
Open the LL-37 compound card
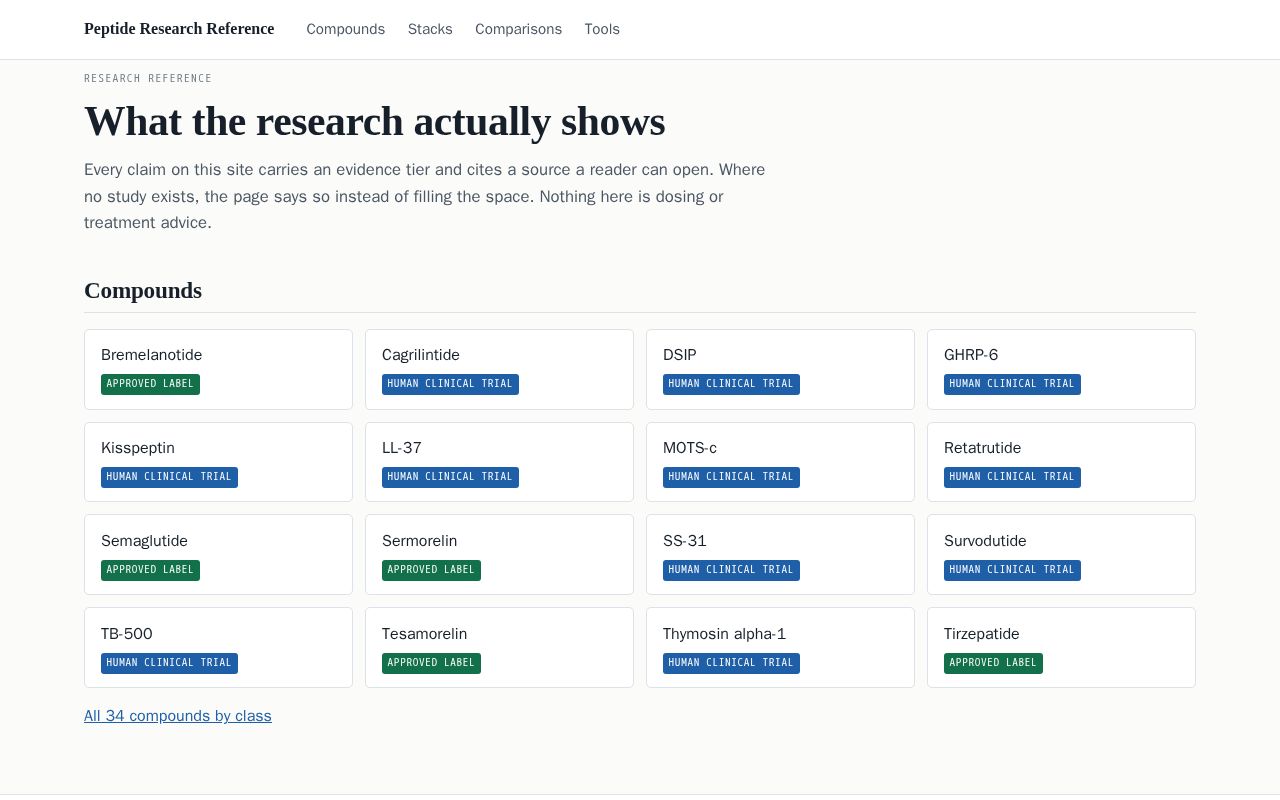click(499, 462)
